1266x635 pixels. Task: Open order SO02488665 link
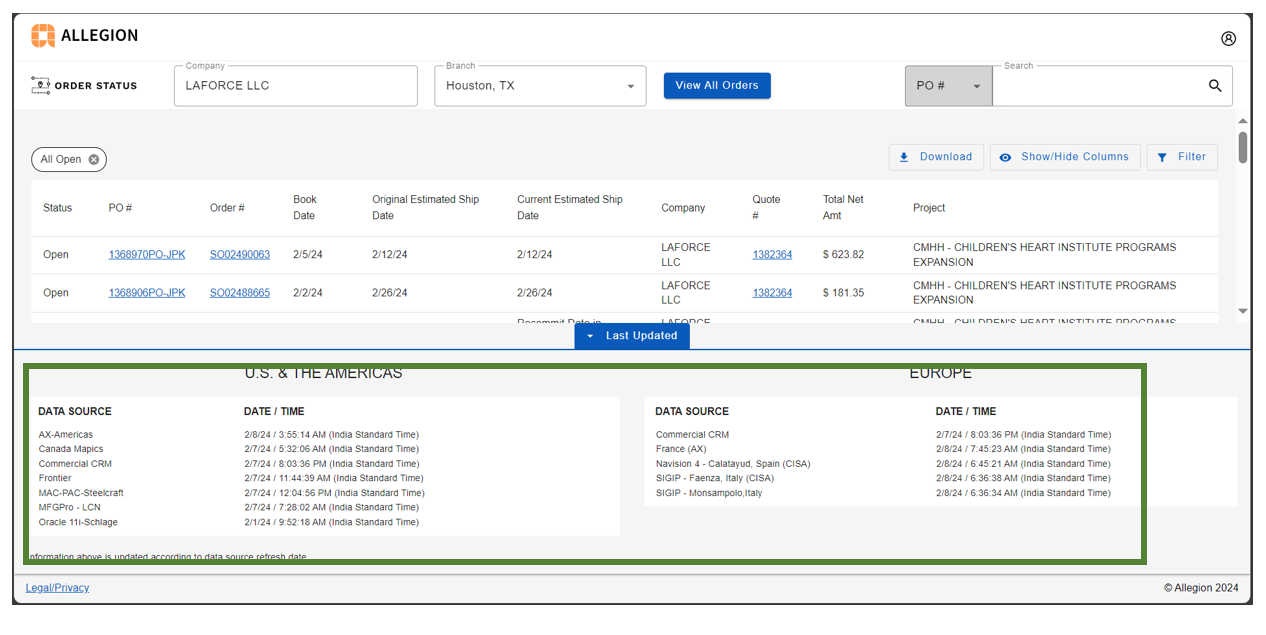240,293
